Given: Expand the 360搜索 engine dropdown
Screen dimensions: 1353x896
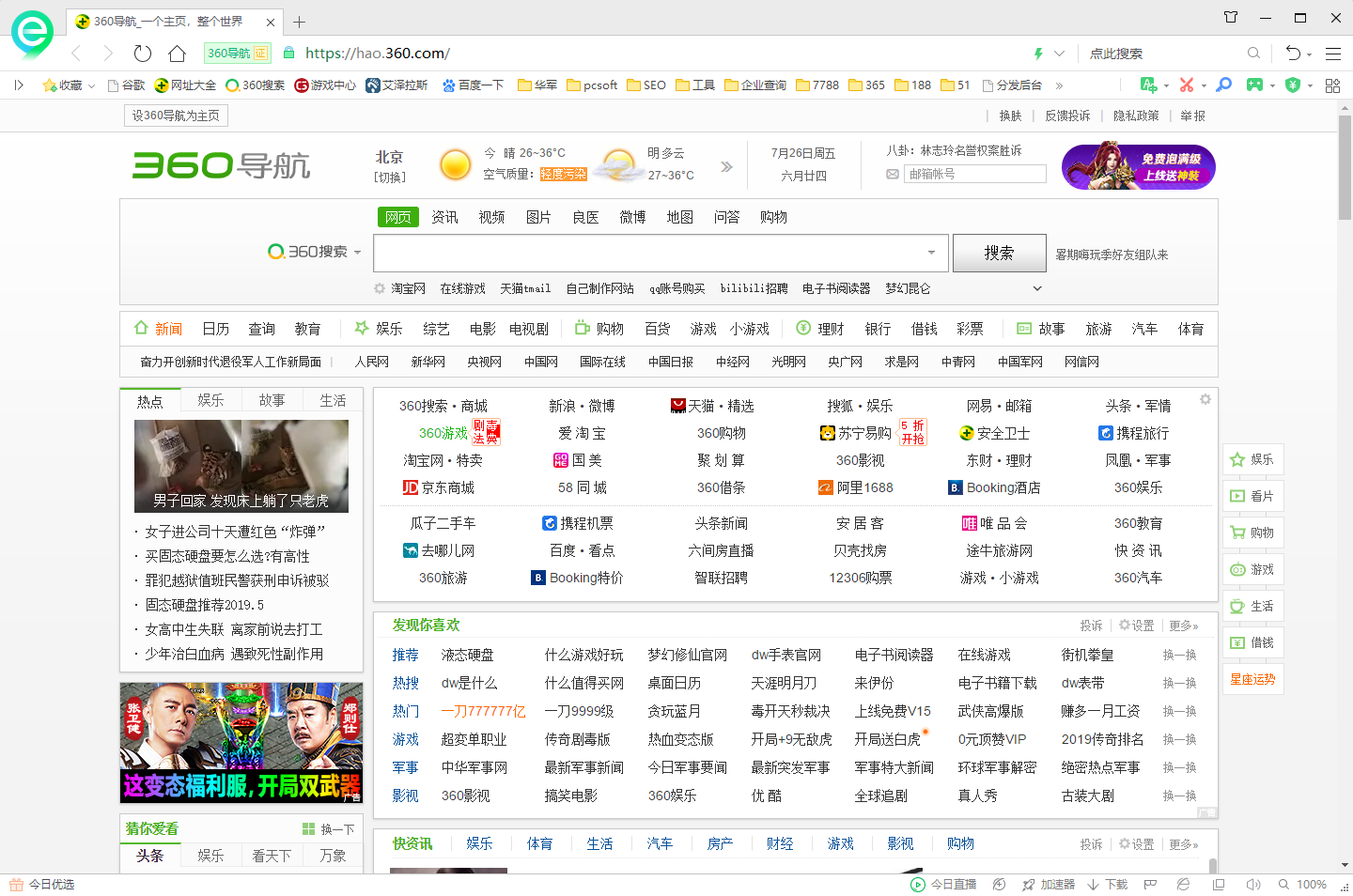Looking at the screenshot, I should click(x=357, y=252).
